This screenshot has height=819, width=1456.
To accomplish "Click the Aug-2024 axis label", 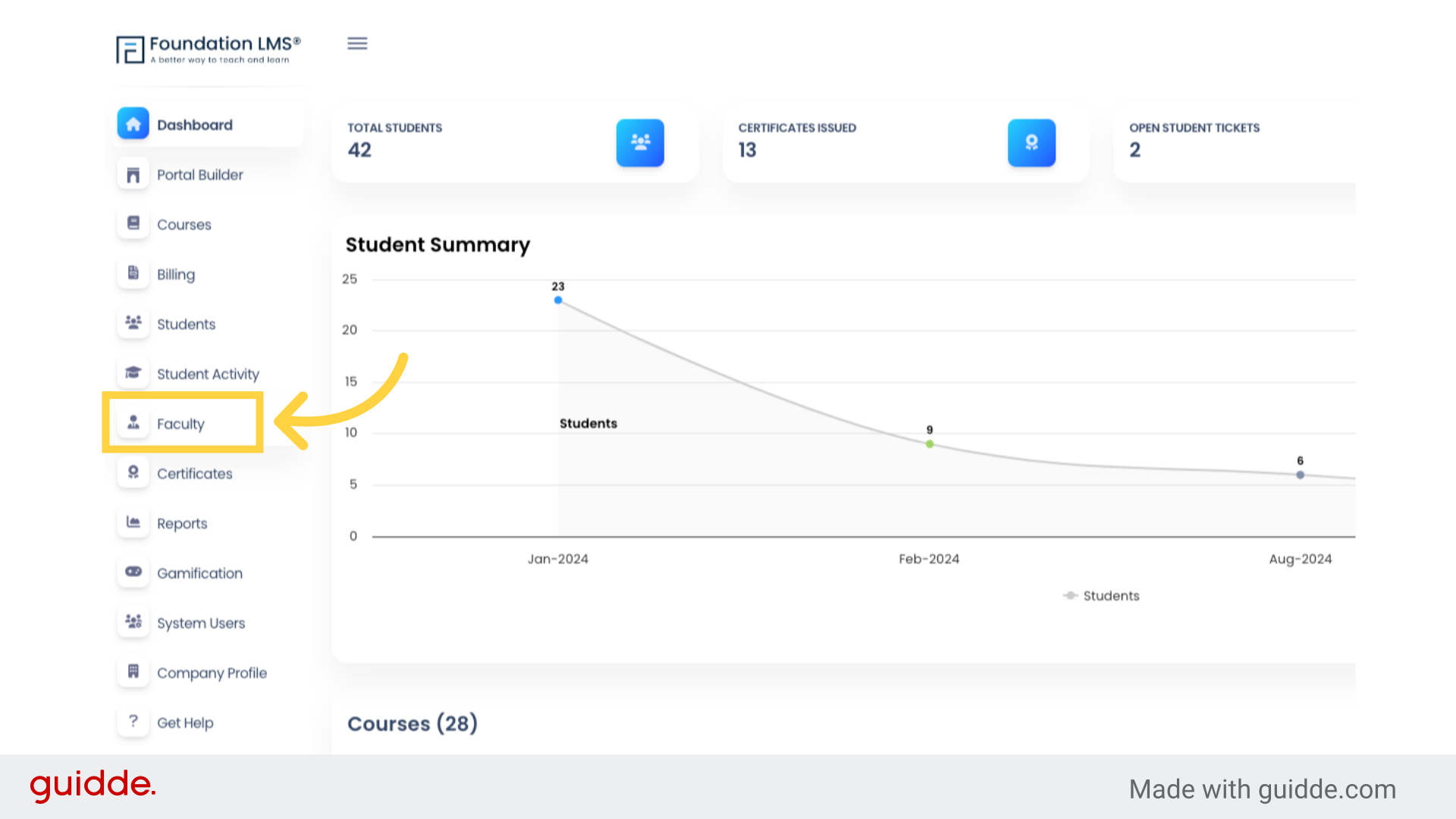I will click(1301, 559).
